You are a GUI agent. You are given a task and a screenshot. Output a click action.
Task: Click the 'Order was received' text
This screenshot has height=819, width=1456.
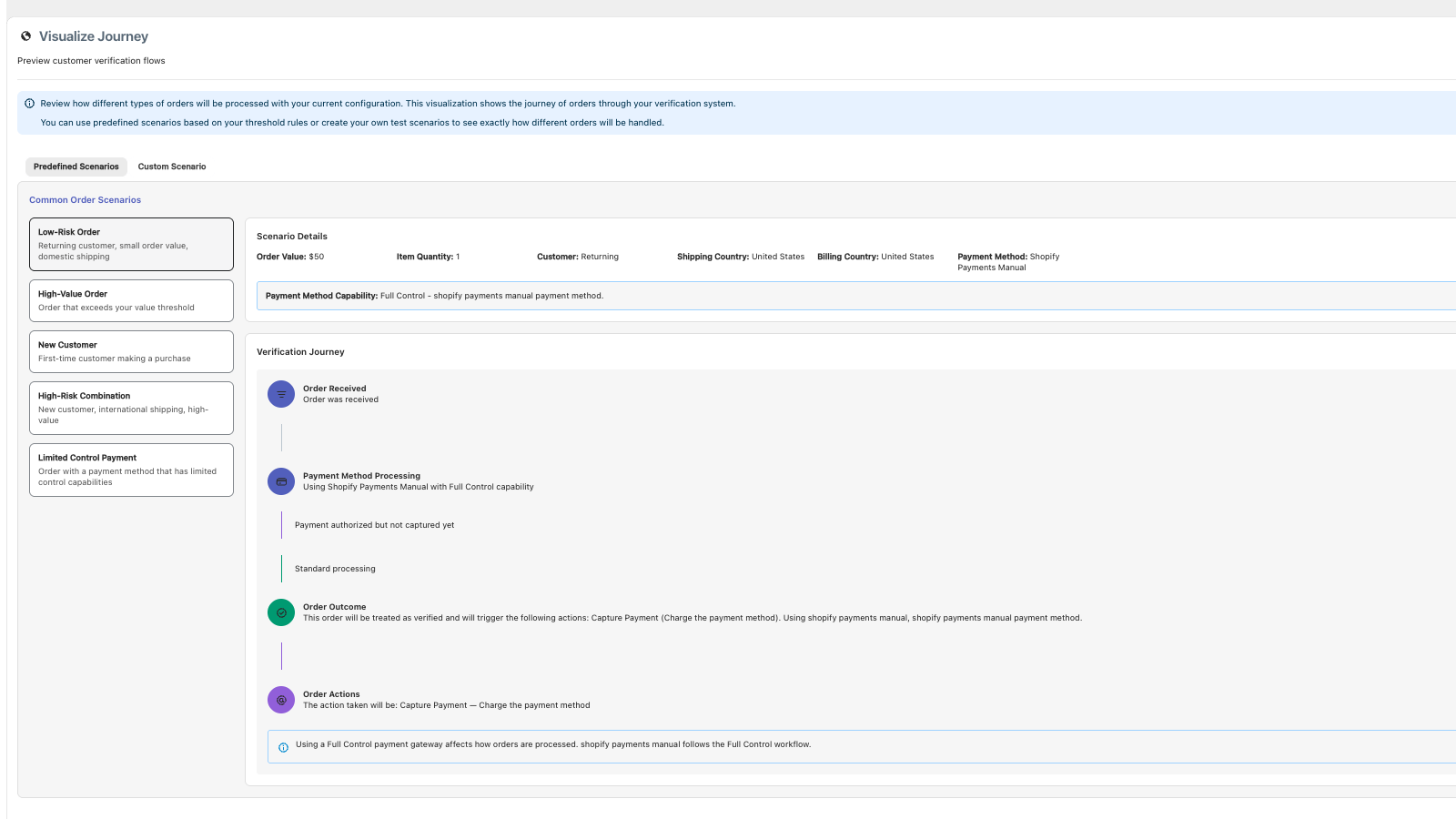[341, 399]
